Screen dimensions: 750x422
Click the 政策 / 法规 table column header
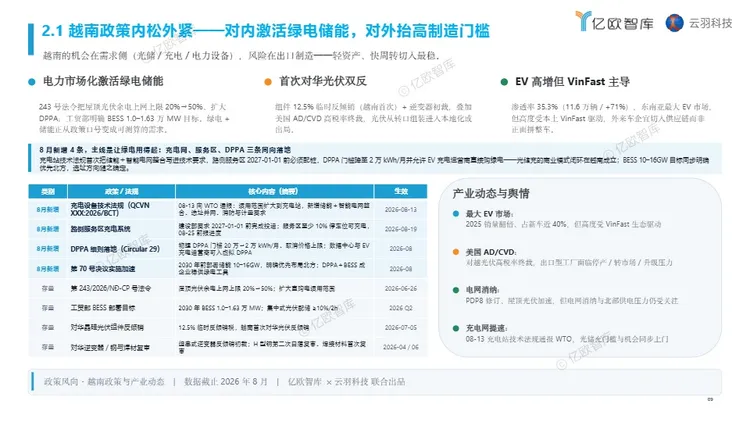[121, 191]
